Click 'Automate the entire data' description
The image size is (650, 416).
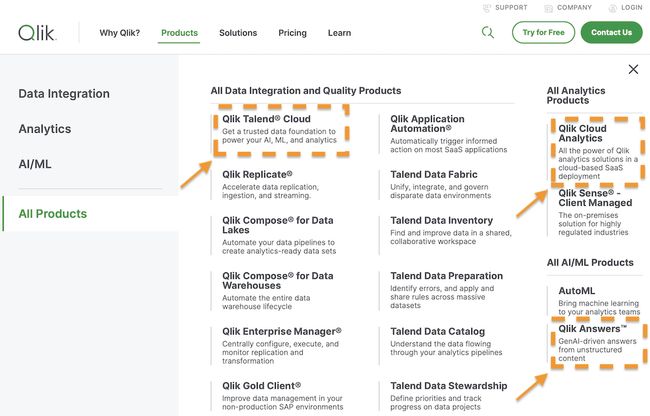[x=266, y=302]
